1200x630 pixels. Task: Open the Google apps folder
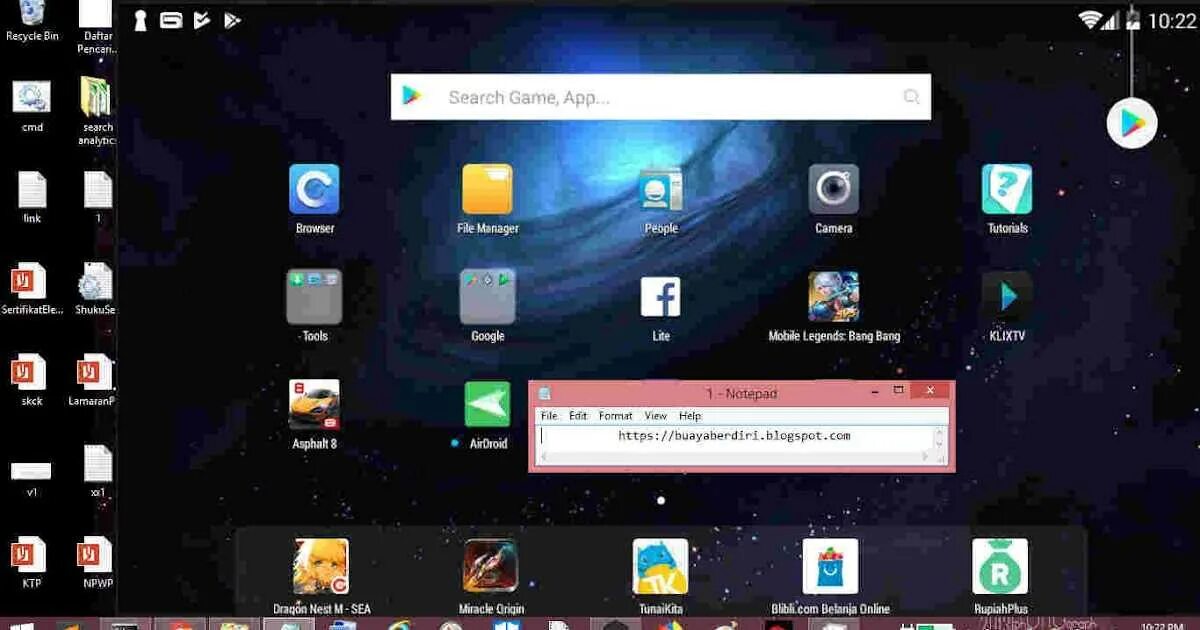[487, 296]
